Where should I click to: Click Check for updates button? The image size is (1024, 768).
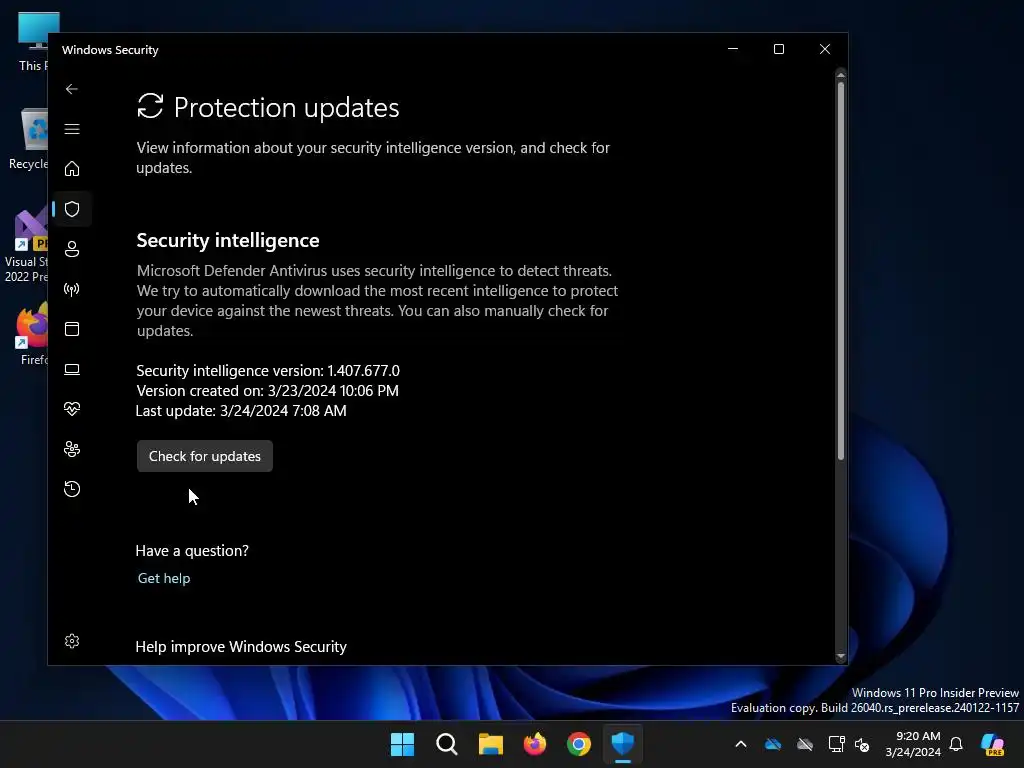[204, 456]
